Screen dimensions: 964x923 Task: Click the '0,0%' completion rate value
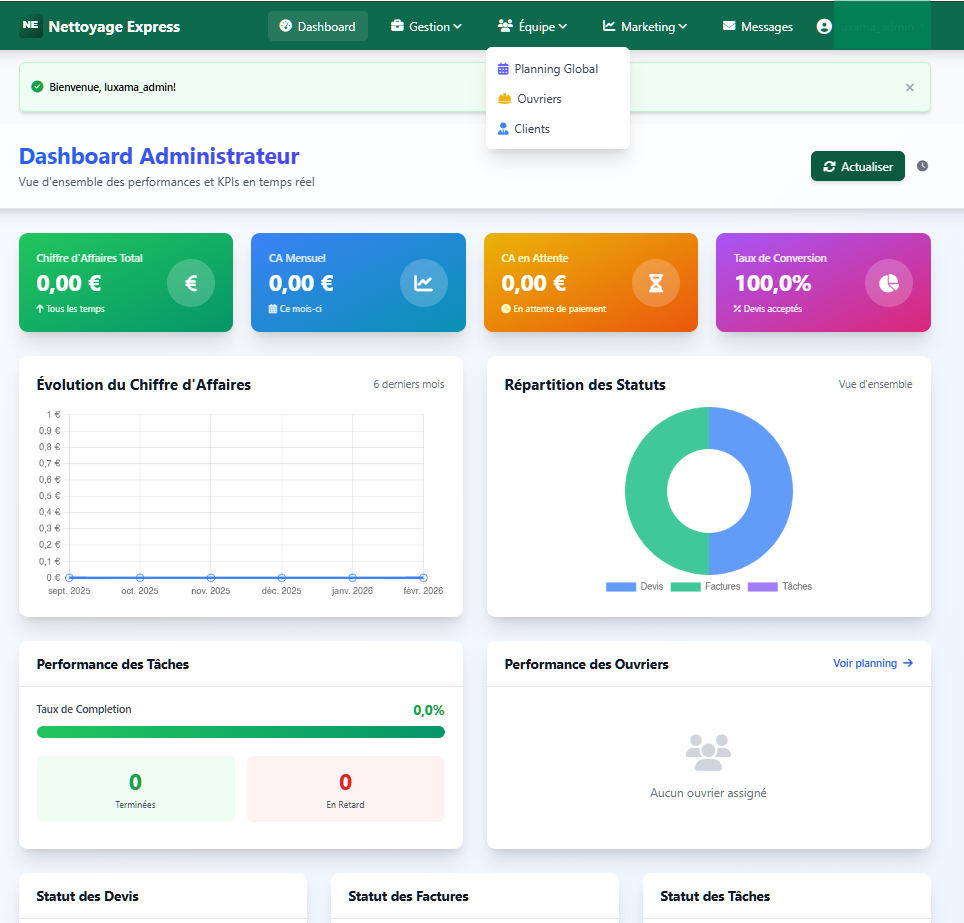[x=429, y=710]
